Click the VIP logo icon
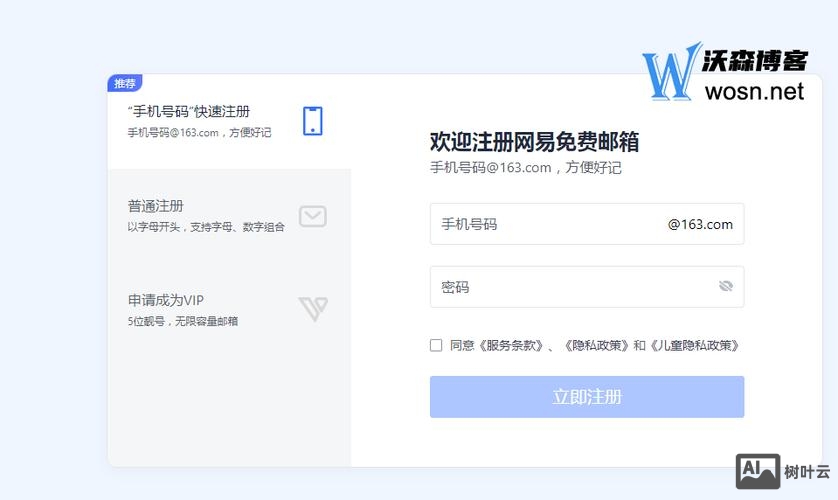Viewport: 838px width, 500px height. (313, 309)
